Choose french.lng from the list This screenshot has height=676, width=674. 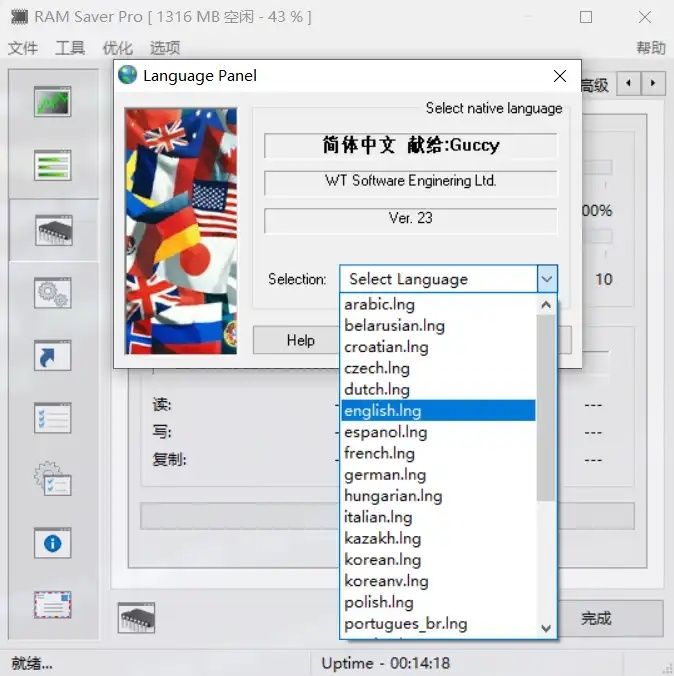[439, 453]
